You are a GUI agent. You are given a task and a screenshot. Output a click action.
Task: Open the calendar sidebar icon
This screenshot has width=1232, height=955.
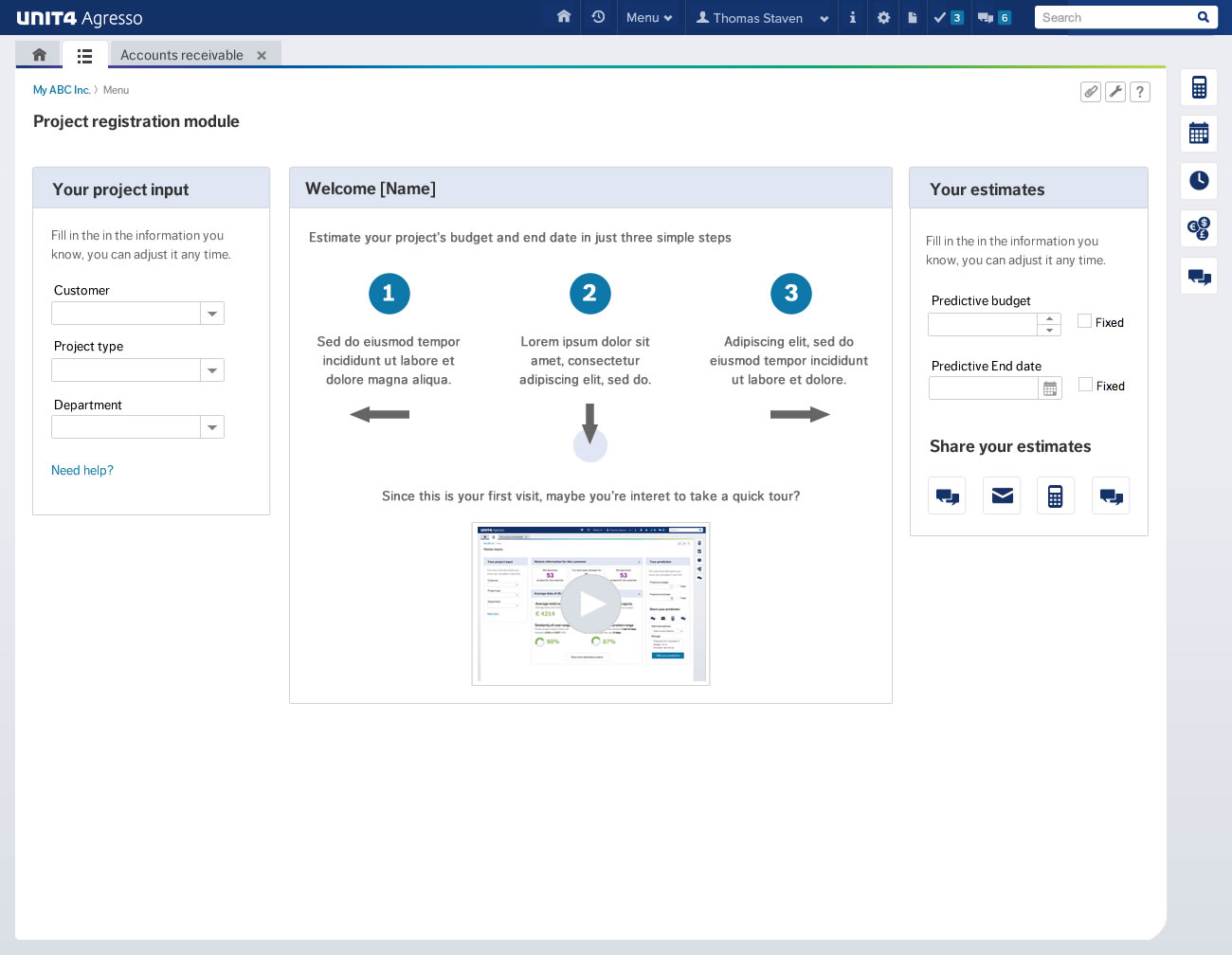(x=1199, y=134)
